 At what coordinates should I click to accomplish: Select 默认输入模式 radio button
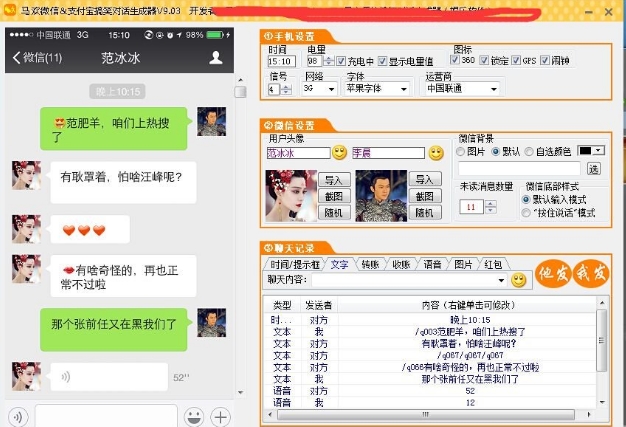pos(526,199)
